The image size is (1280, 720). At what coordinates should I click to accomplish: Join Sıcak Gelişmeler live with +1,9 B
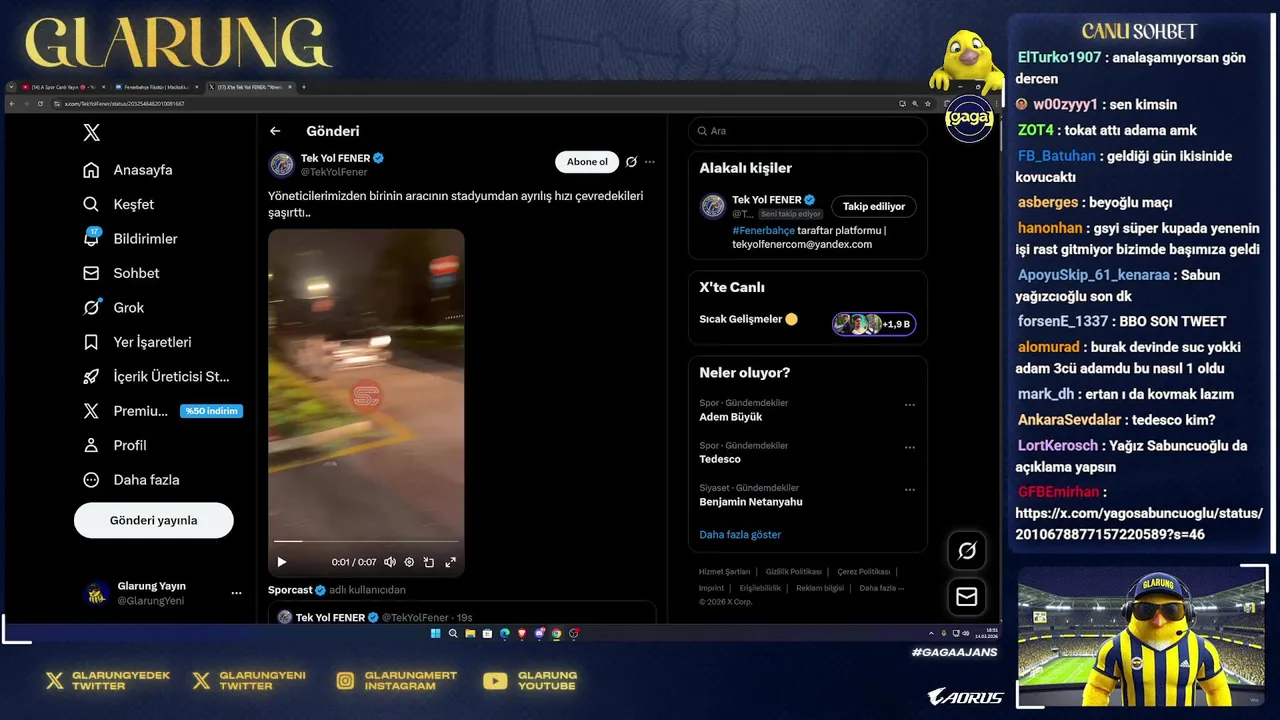[x=874, y=324]
